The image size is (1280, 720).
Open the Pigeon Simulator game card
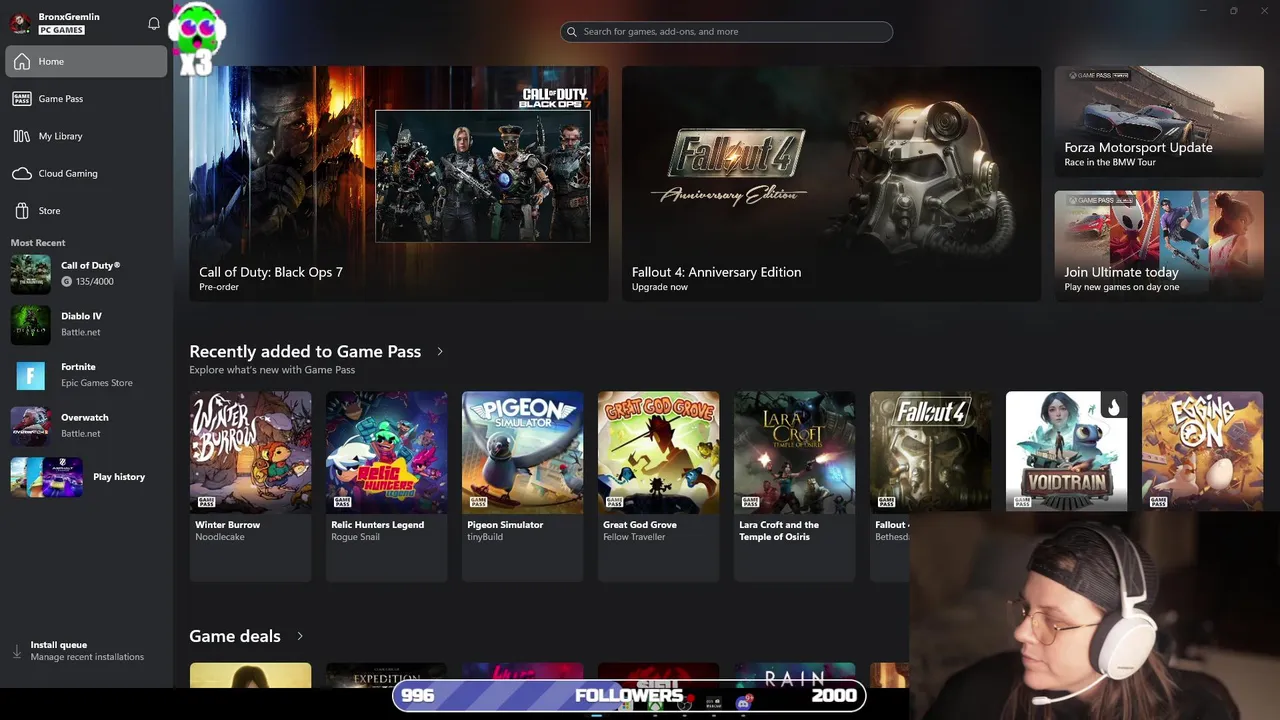click(x=523, y=486)
